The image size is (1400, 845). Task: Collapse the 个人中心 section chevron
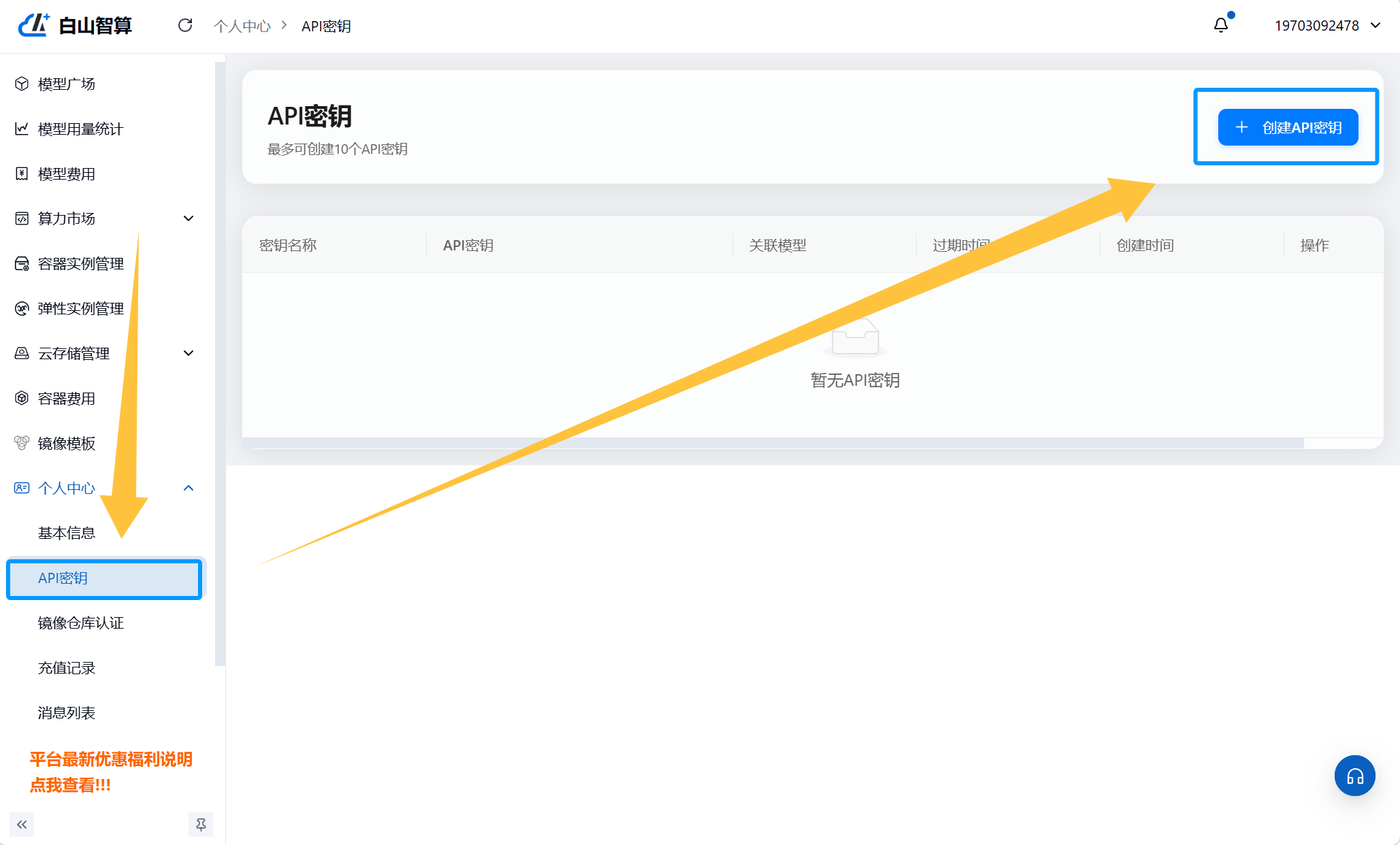[x=189, y=488]
